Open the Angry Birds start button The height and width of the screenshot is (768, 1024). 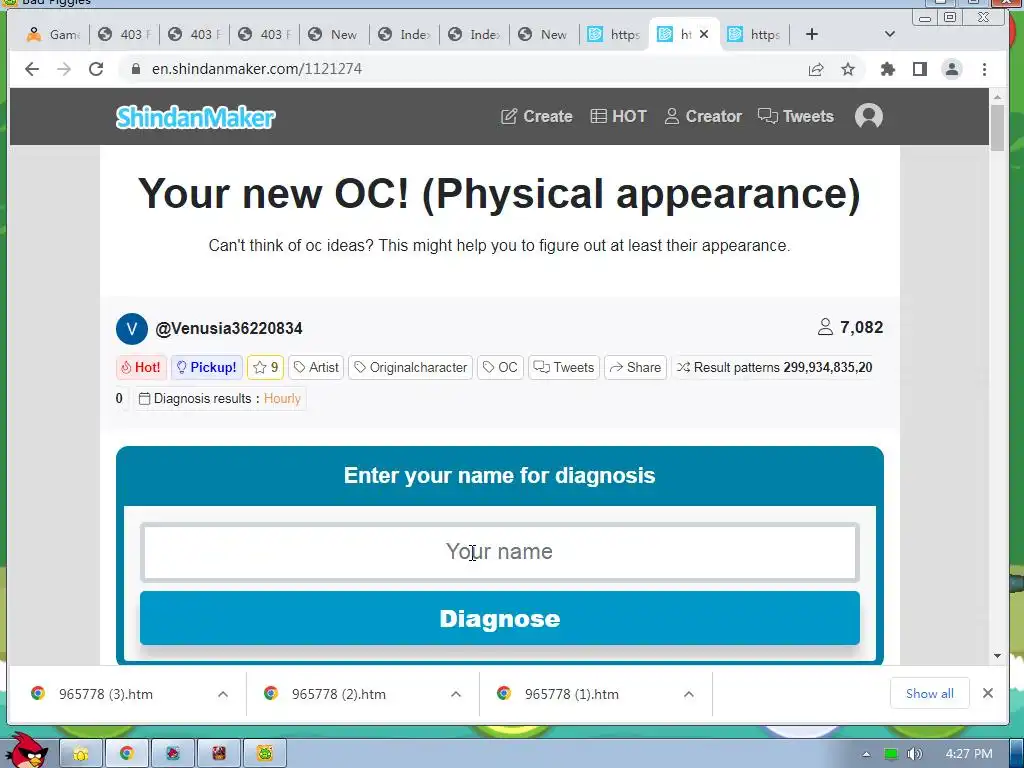[x=26, y=751]
